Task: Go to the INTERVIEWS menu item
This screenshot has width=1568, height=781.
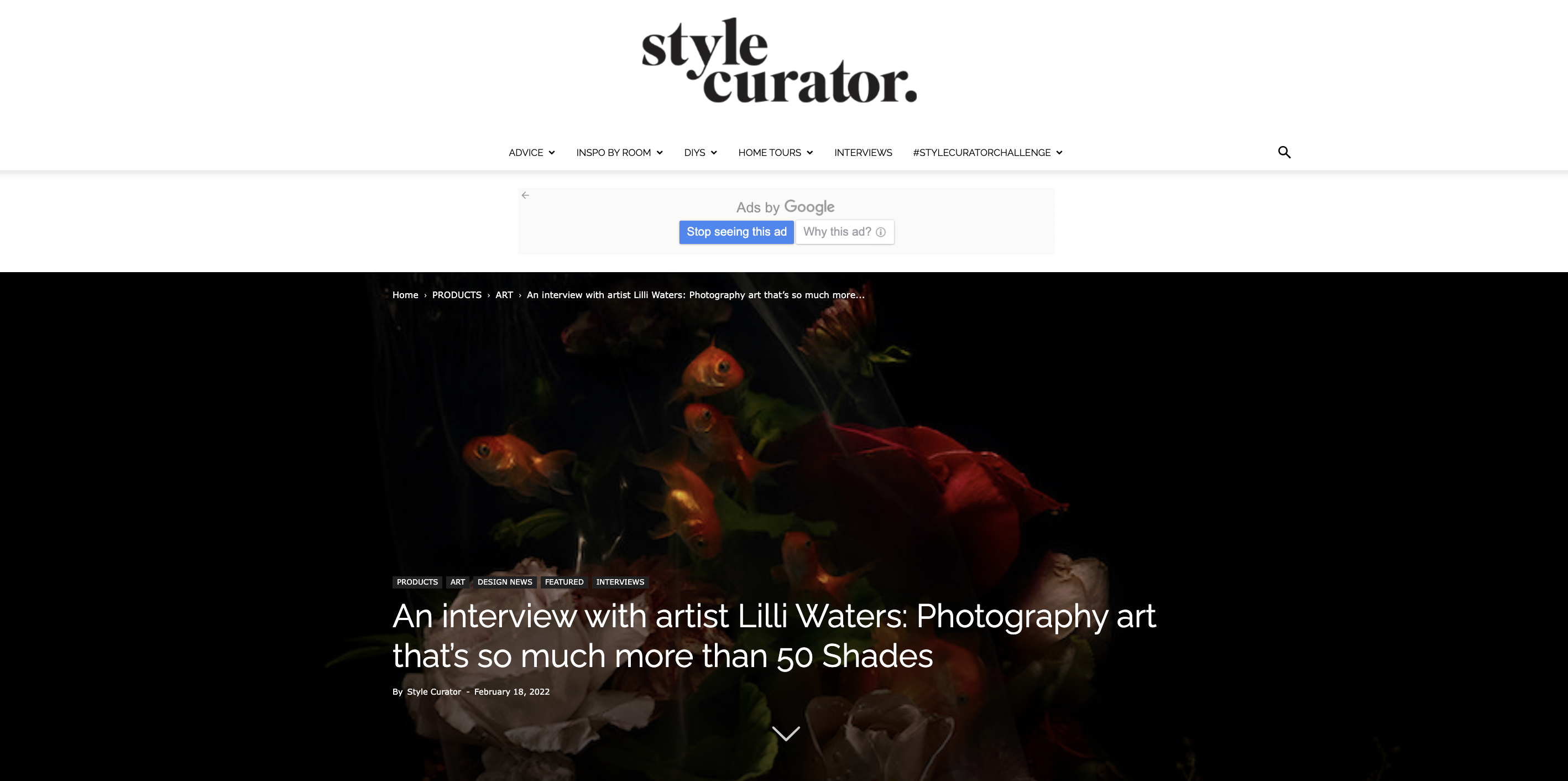Action: [863, 153]
